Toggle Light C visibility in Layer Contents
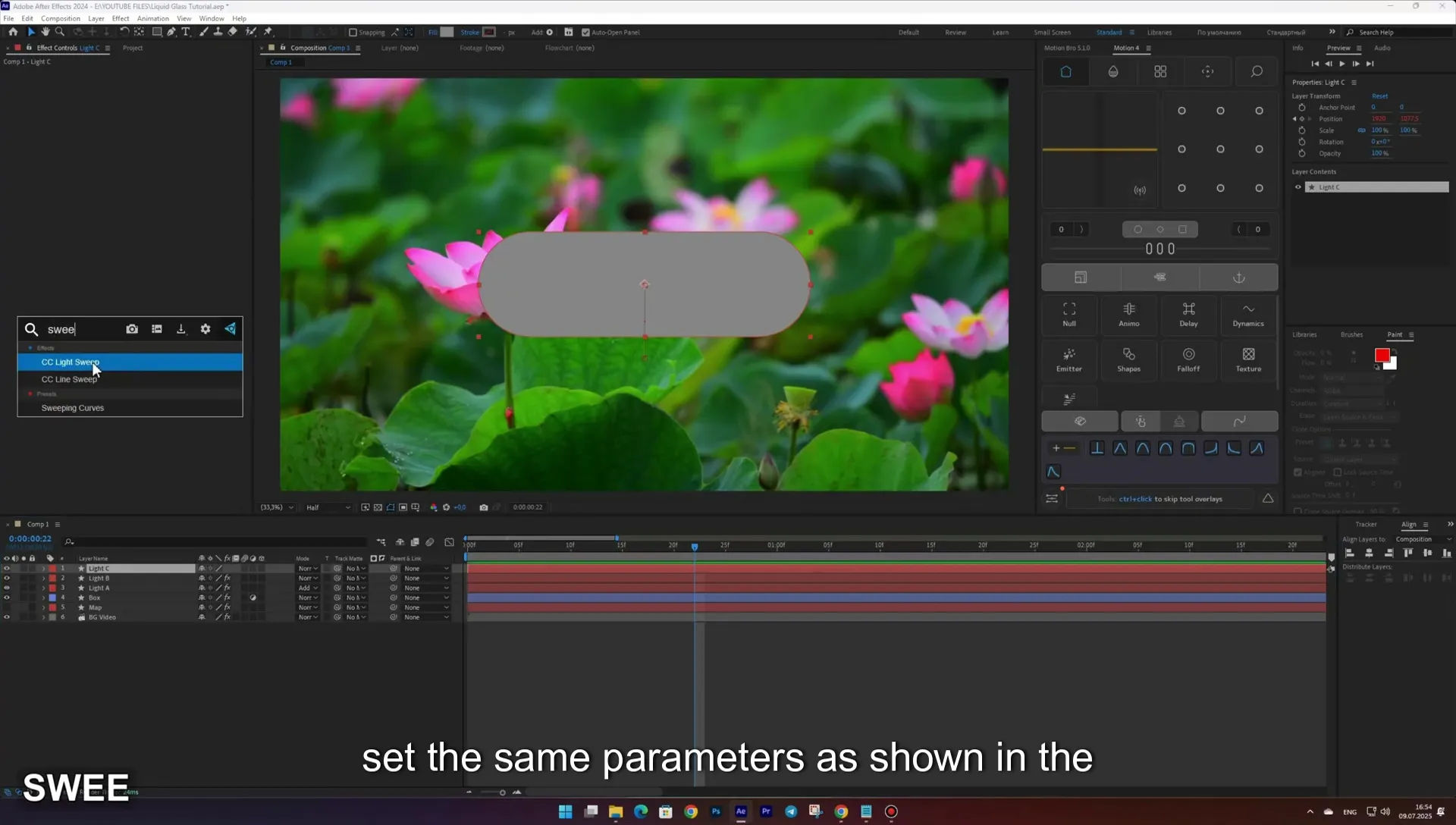Image resolution: width=1456 pixels, height=825 pixels. click(1298, 187)
